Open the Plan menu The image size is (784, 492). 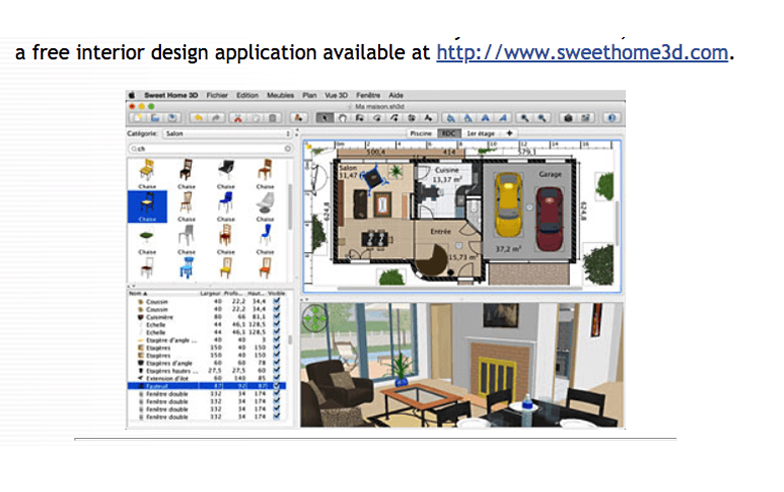[x=310, y=95]
